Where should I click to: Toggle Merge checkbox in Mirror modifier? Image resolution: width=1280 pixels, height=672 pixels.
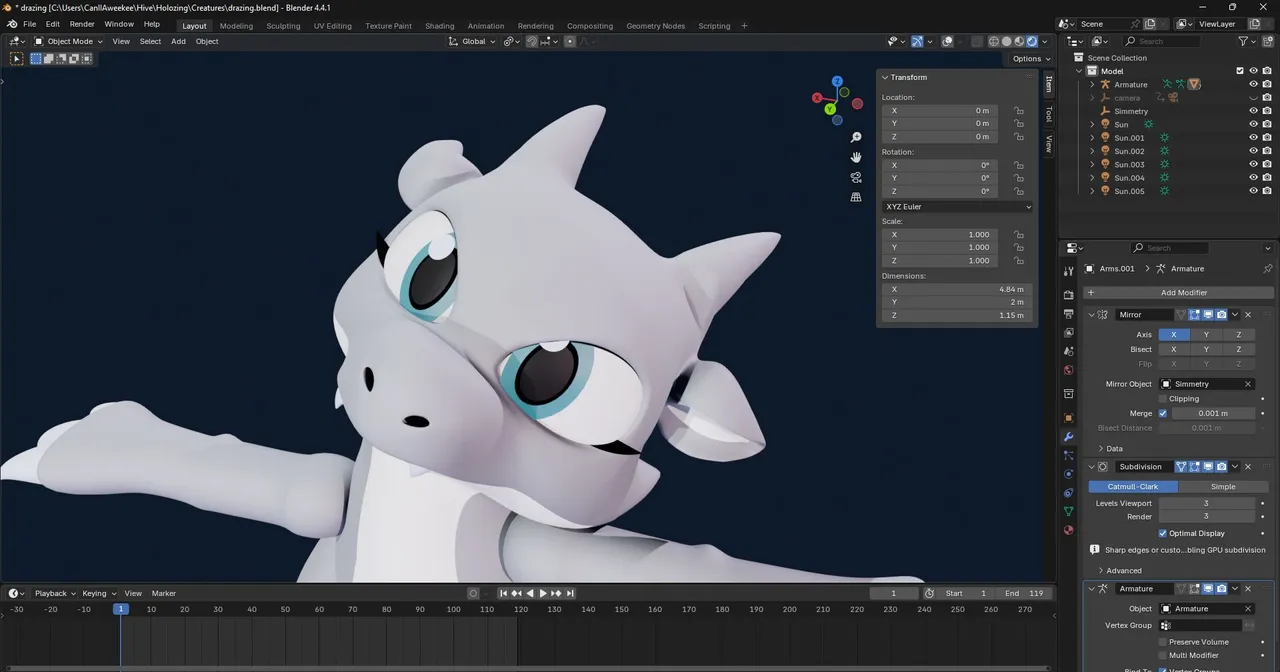coord(1162,413)
